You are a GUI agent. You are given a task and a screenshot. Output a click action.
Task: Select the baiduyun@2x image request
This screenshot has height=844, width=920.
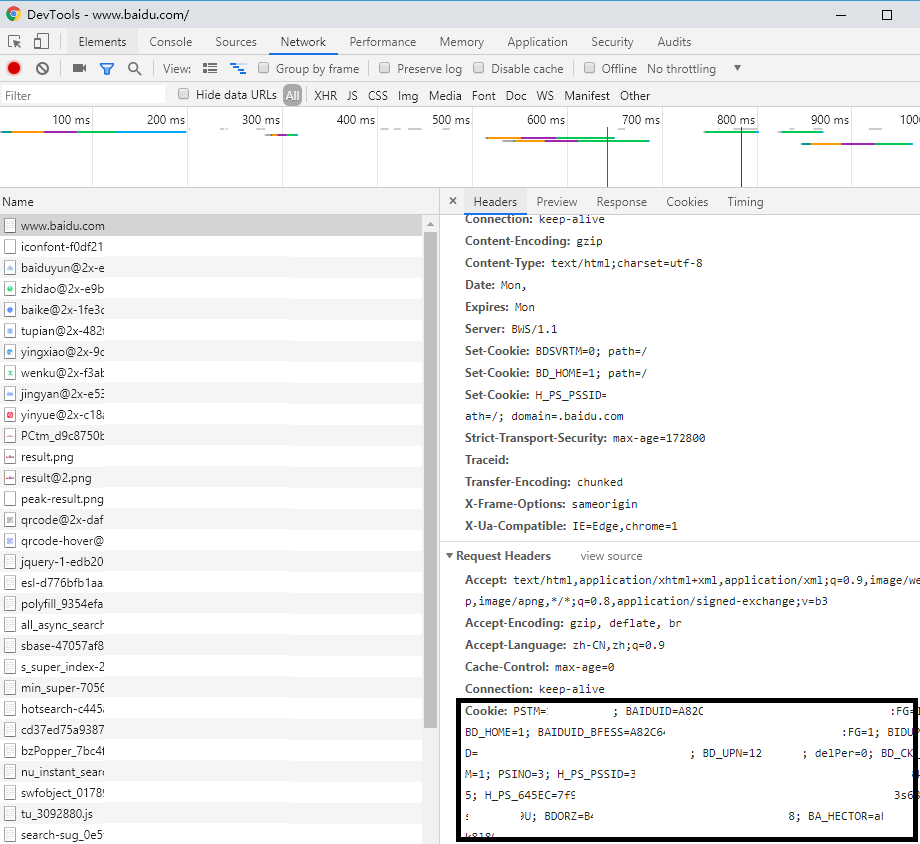click(x=211, y=268)
